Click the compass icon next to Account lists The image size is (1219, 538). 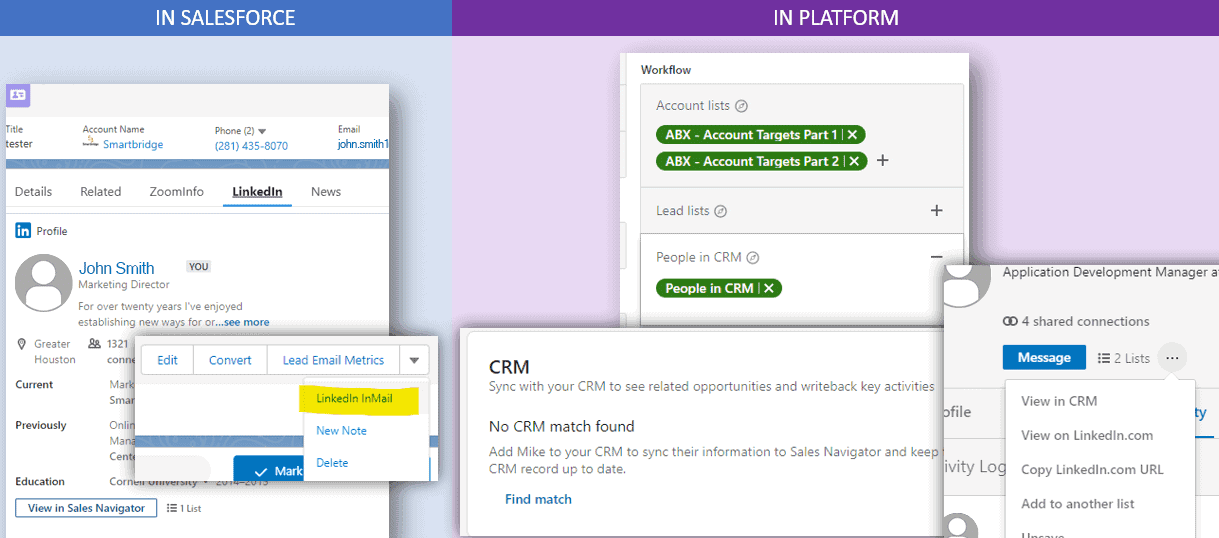741,106
